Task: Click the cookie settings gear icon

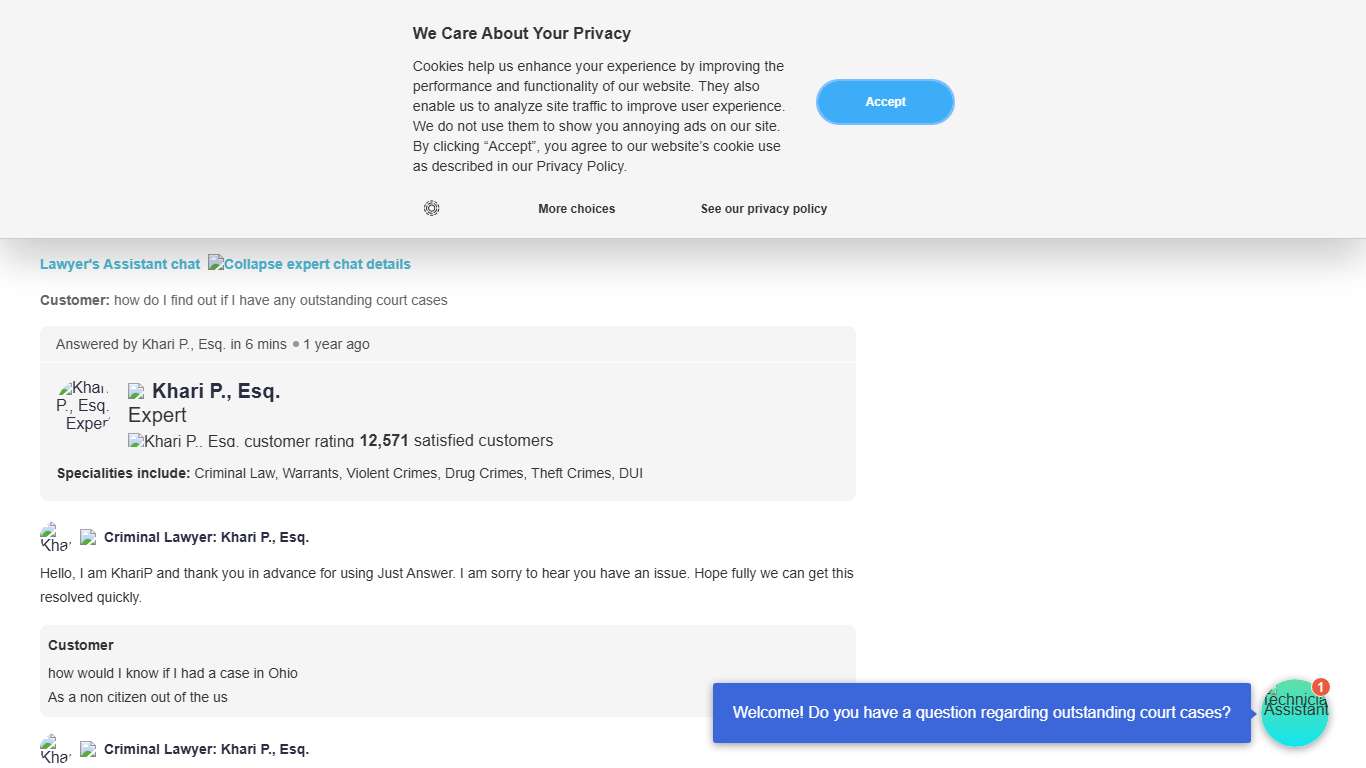Action: pyautogui.click(x=431, y=208)
